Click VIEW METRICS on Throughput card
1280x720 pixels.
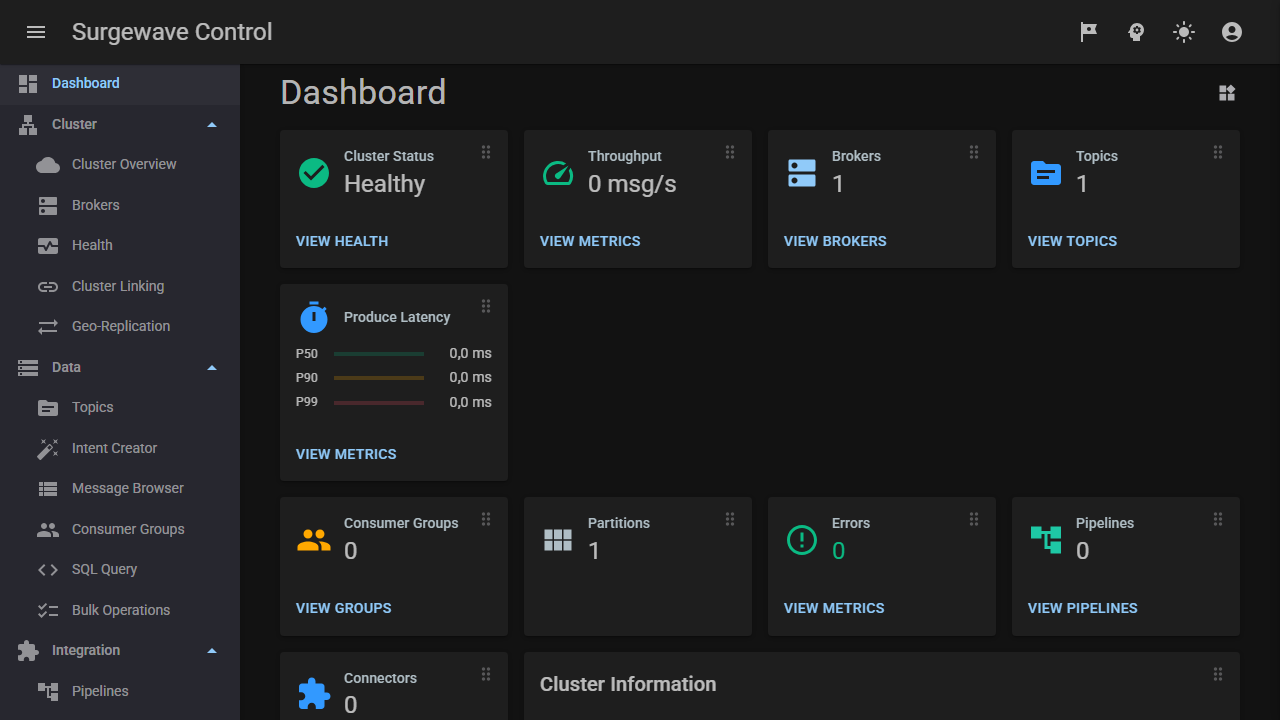point(590,241)
